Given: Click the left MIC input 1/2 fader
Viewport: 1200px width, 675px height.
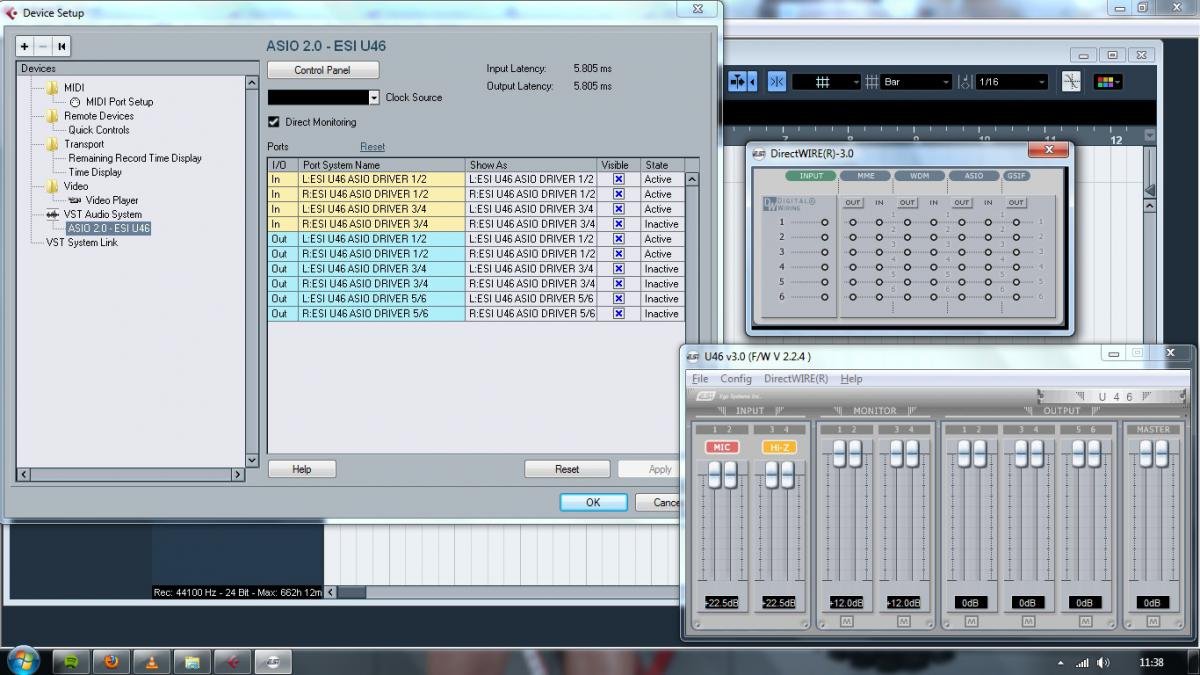Looking at the screenshot, I should (715, 475).
